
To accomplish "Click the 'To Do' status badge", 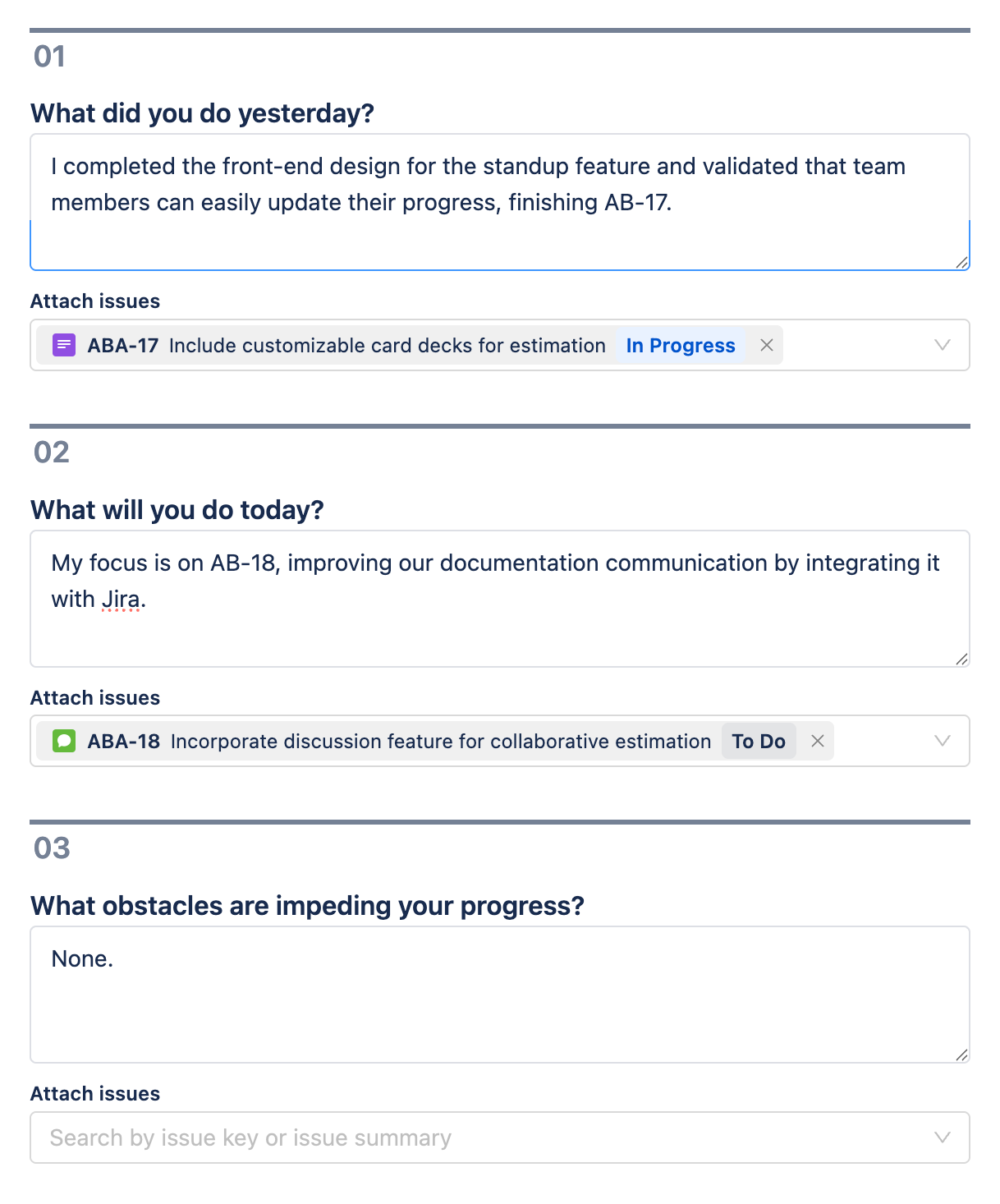I will tap(759, 741).
